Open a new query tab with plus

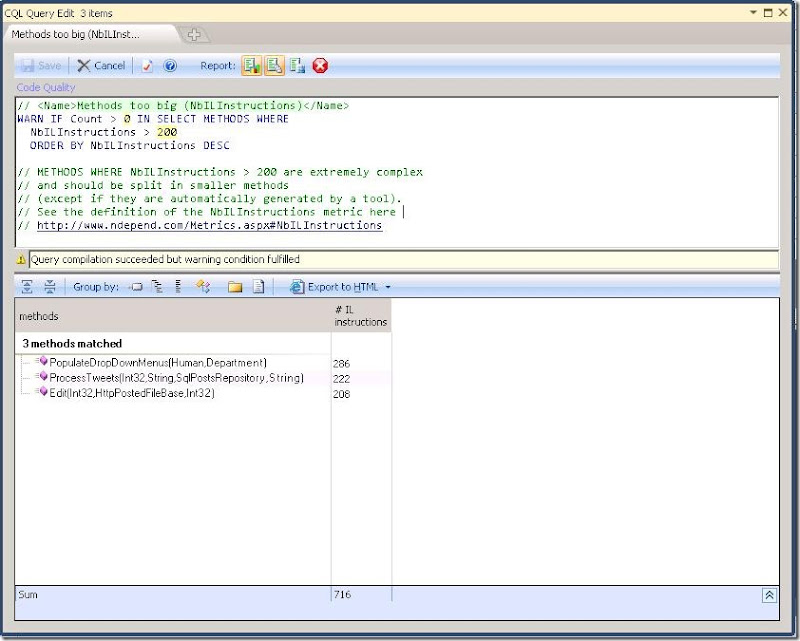click(194, 34)
